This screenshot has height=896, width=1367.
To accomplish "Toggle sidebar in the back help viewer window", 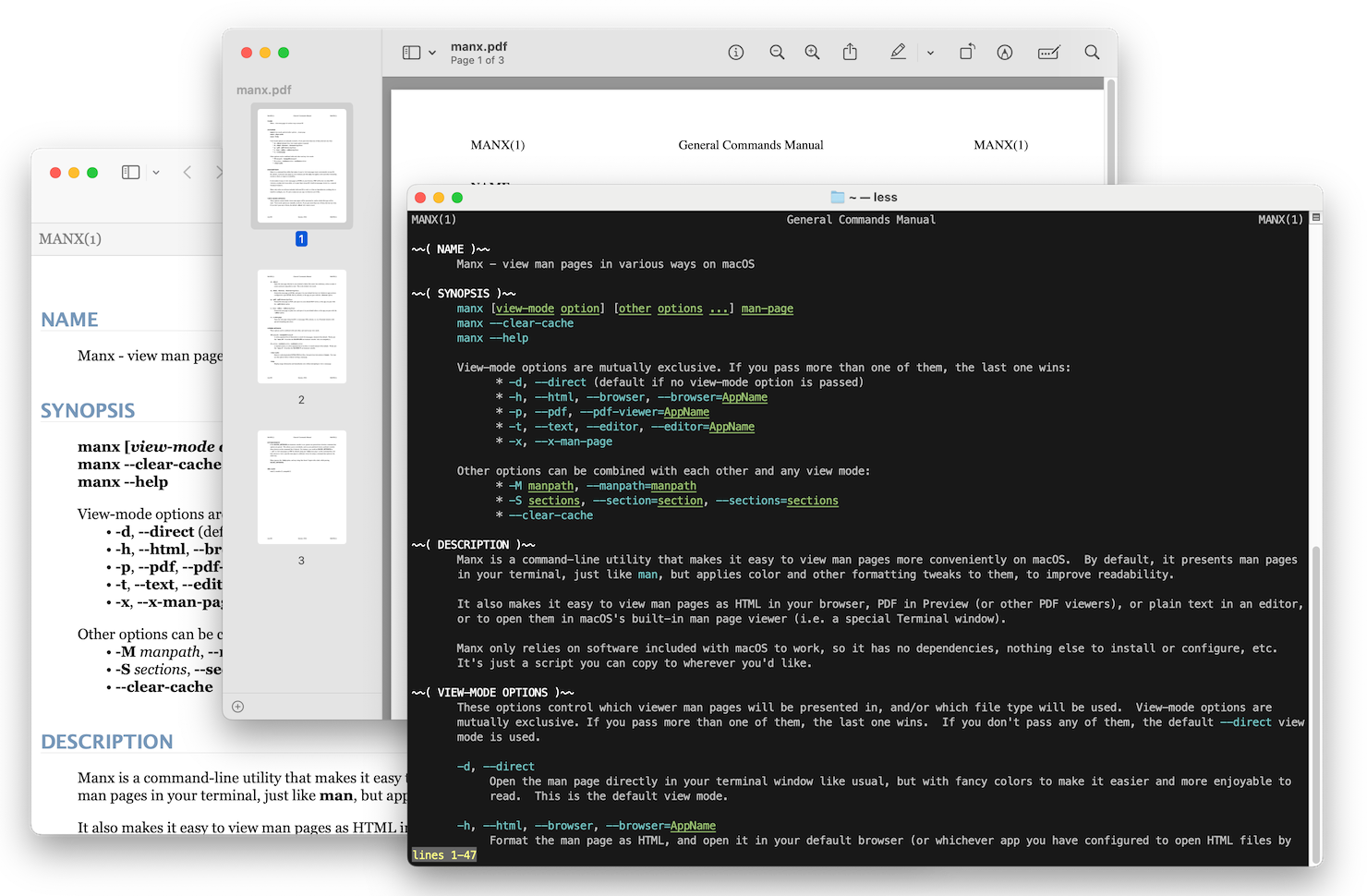I will click(131, 173).
